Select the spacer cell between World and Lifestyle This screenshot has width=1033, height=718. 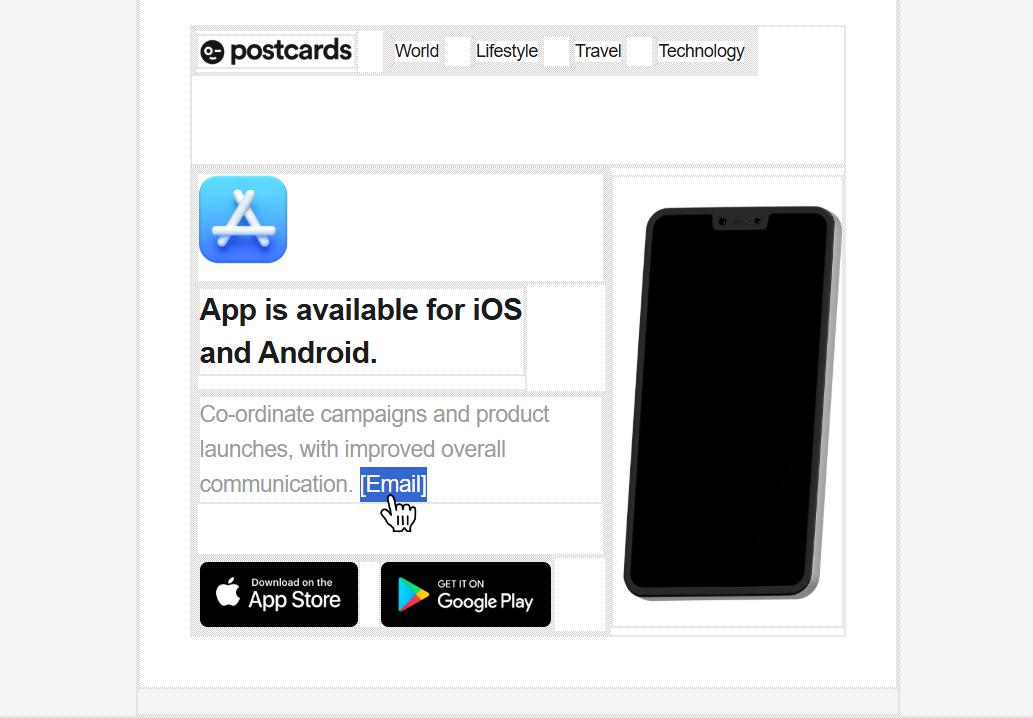[x=457, y=51]
